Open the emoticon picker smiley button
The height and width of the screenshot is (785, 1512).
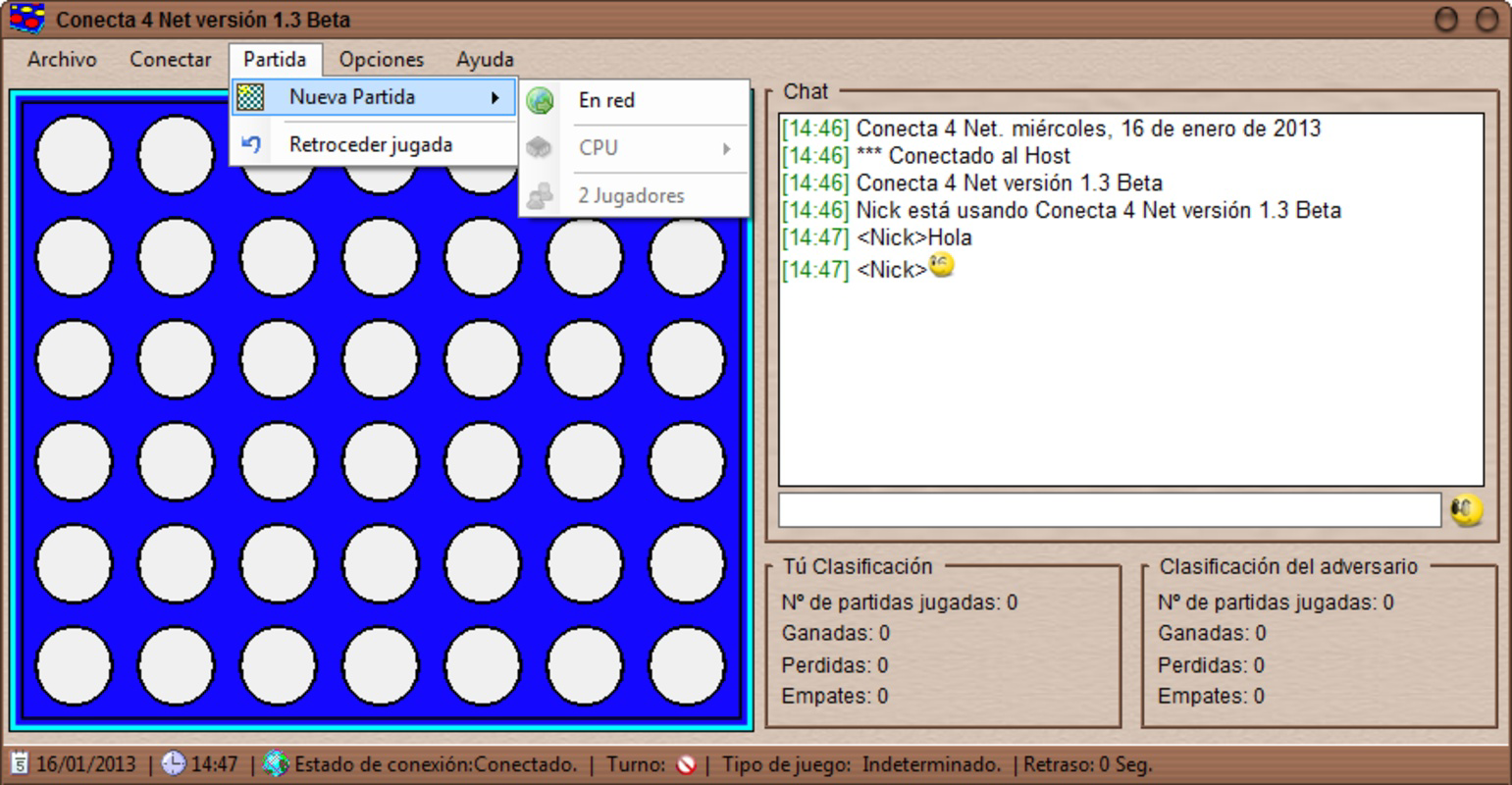(1467, 509)
